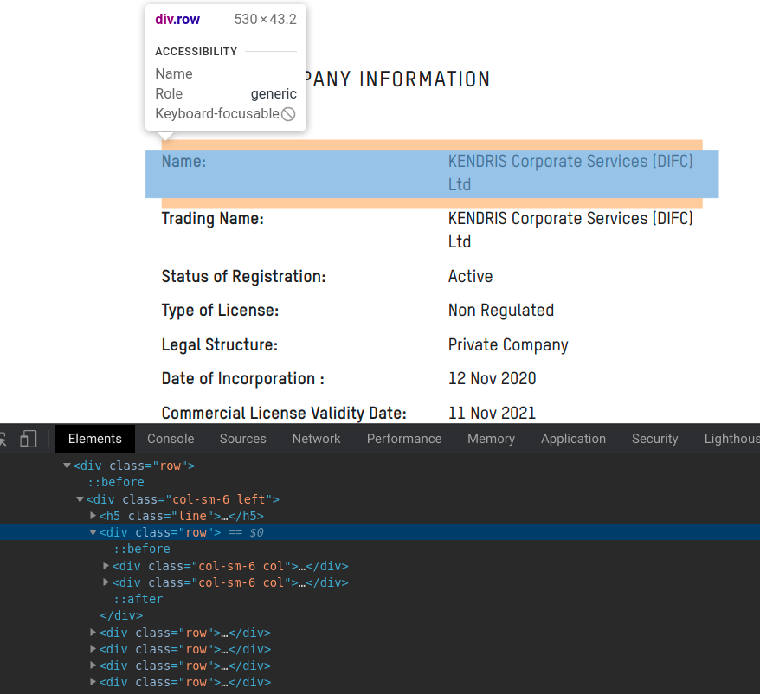Collapse the top div class row node

pos(67,465)
